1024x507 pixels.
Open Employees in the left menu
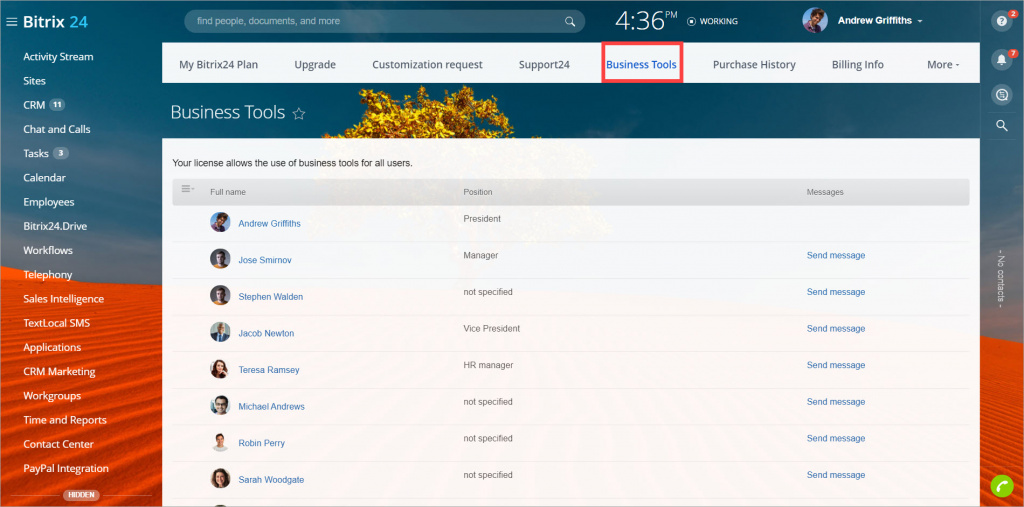(49, 202)
